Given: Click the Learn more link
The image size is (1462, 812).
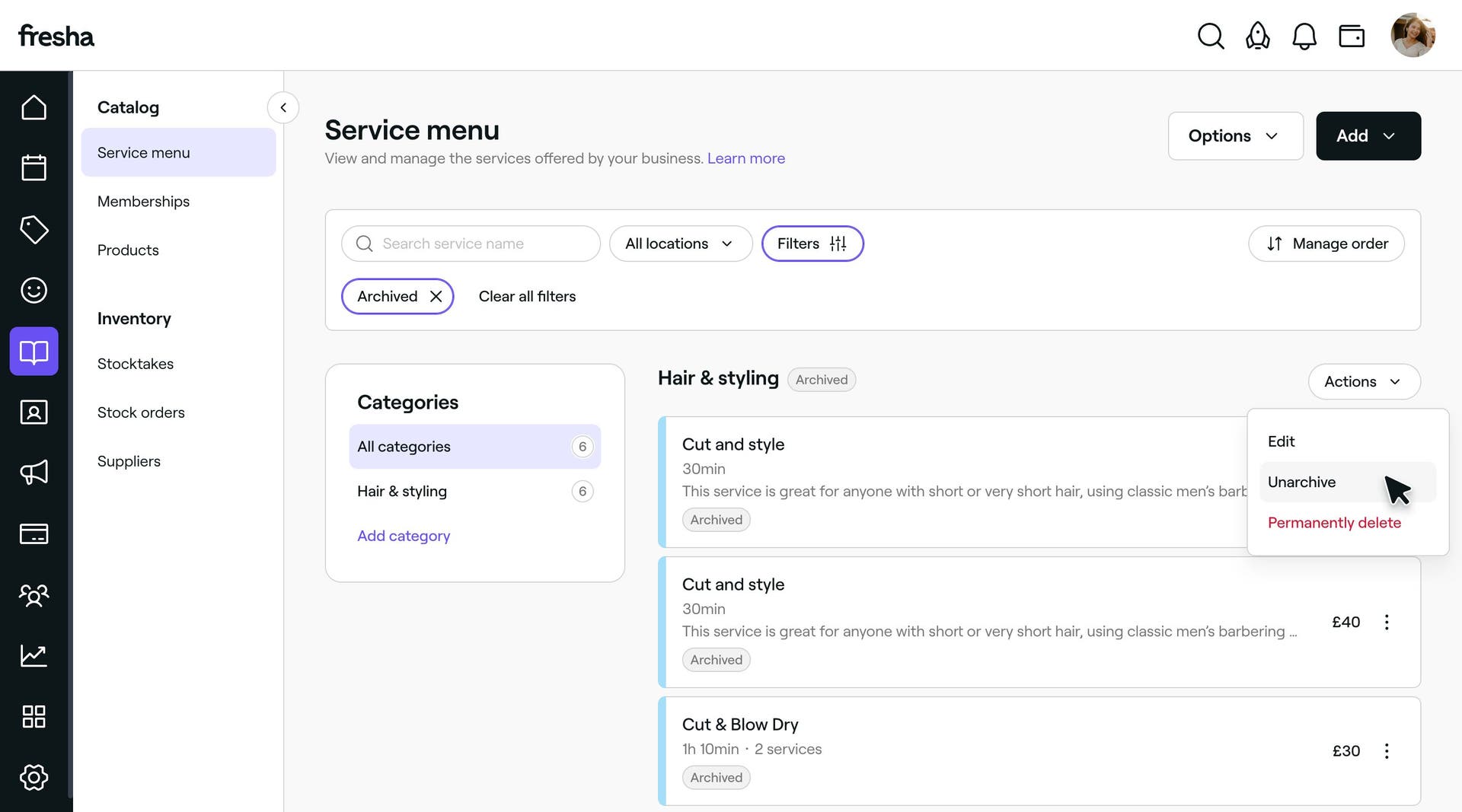Looking at the screenshot, I should click(x=745, y=158).
